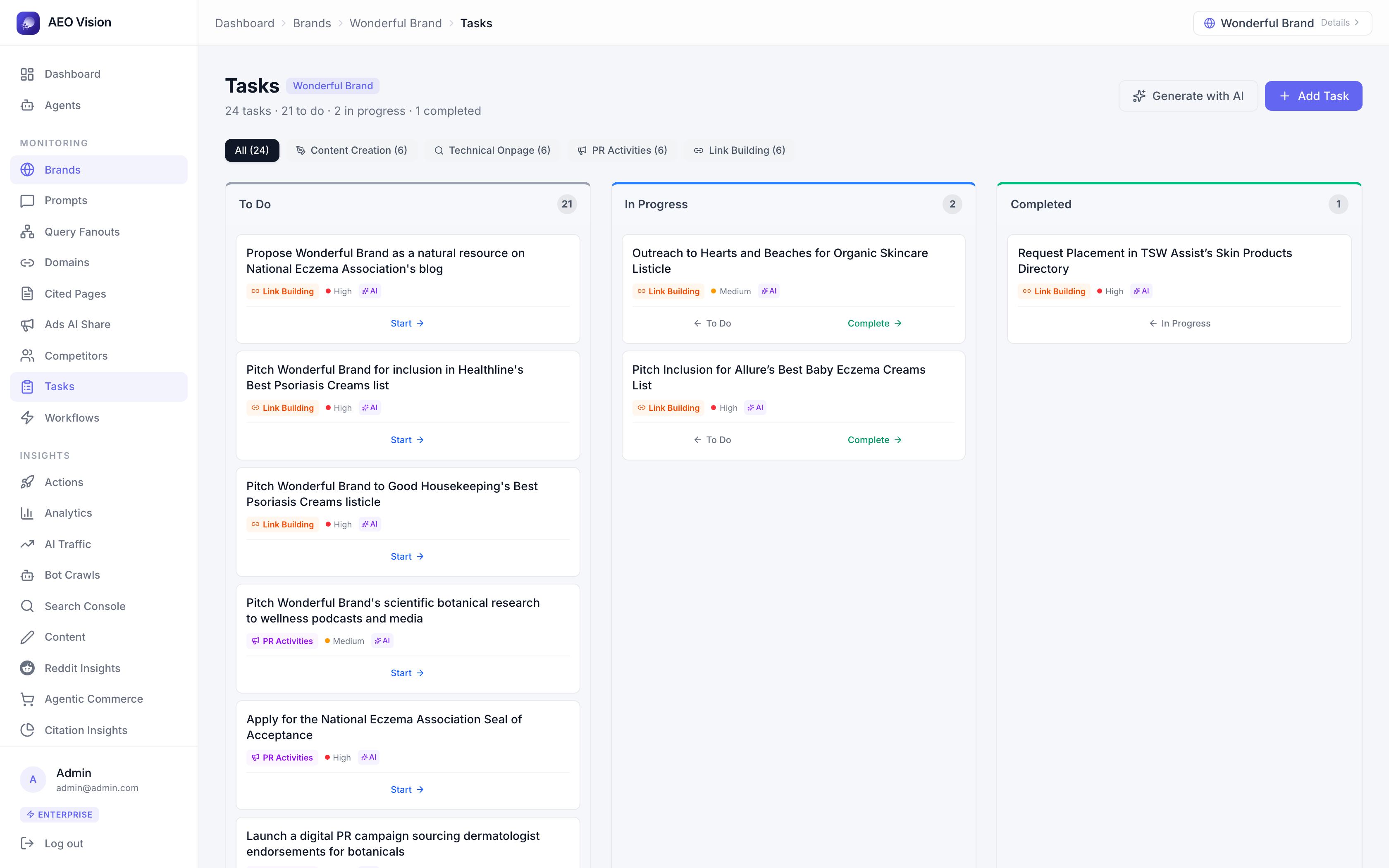Open Wonderful Brand breadcrumb link
This screenshot has width=1389, height=868.
coord(396,23)
